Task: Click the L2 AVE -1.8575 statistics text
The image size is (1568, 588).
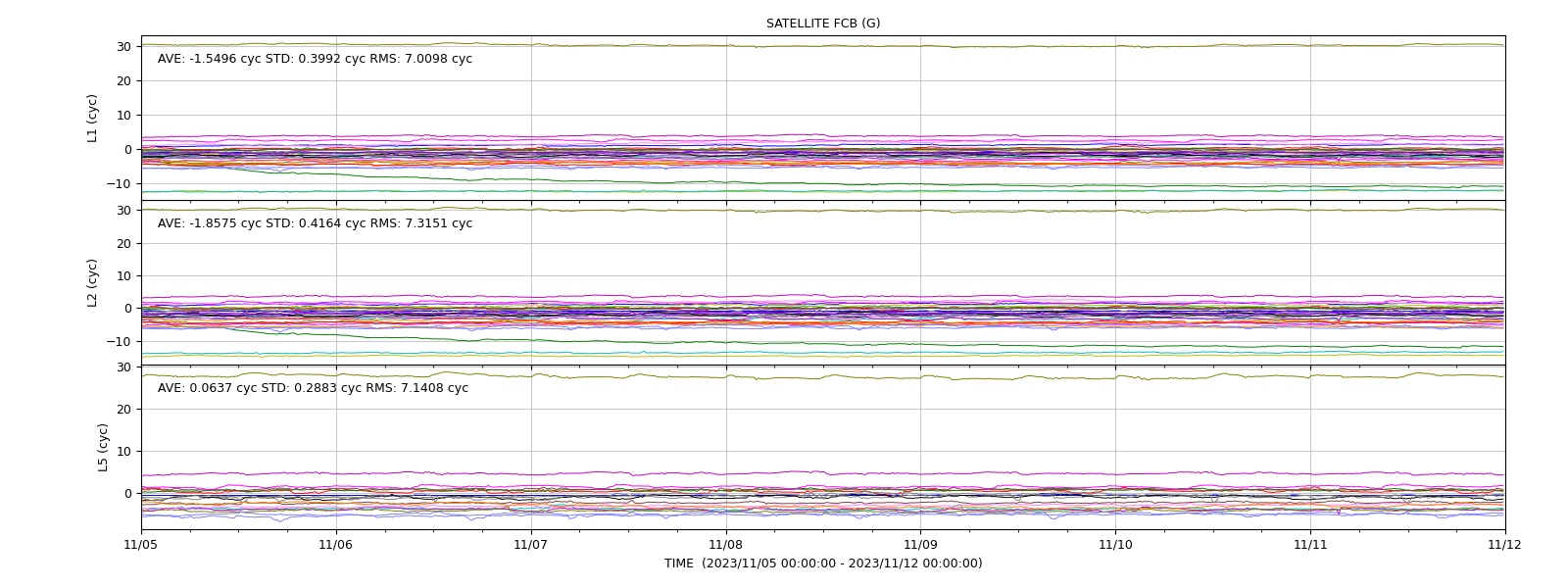Action: pyautogui.click(x=315, y=223)
